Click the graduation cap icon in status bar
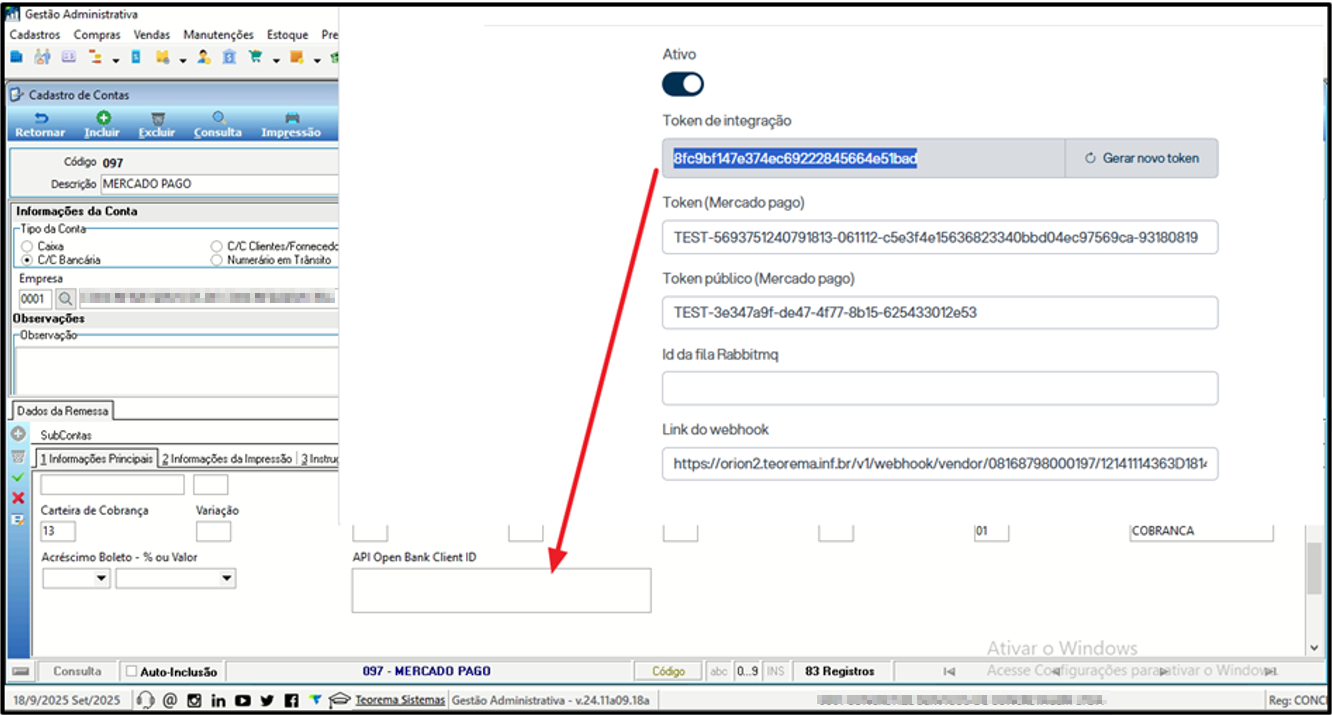This screenshot has height=715, width=1332. (x=341, y=700)
